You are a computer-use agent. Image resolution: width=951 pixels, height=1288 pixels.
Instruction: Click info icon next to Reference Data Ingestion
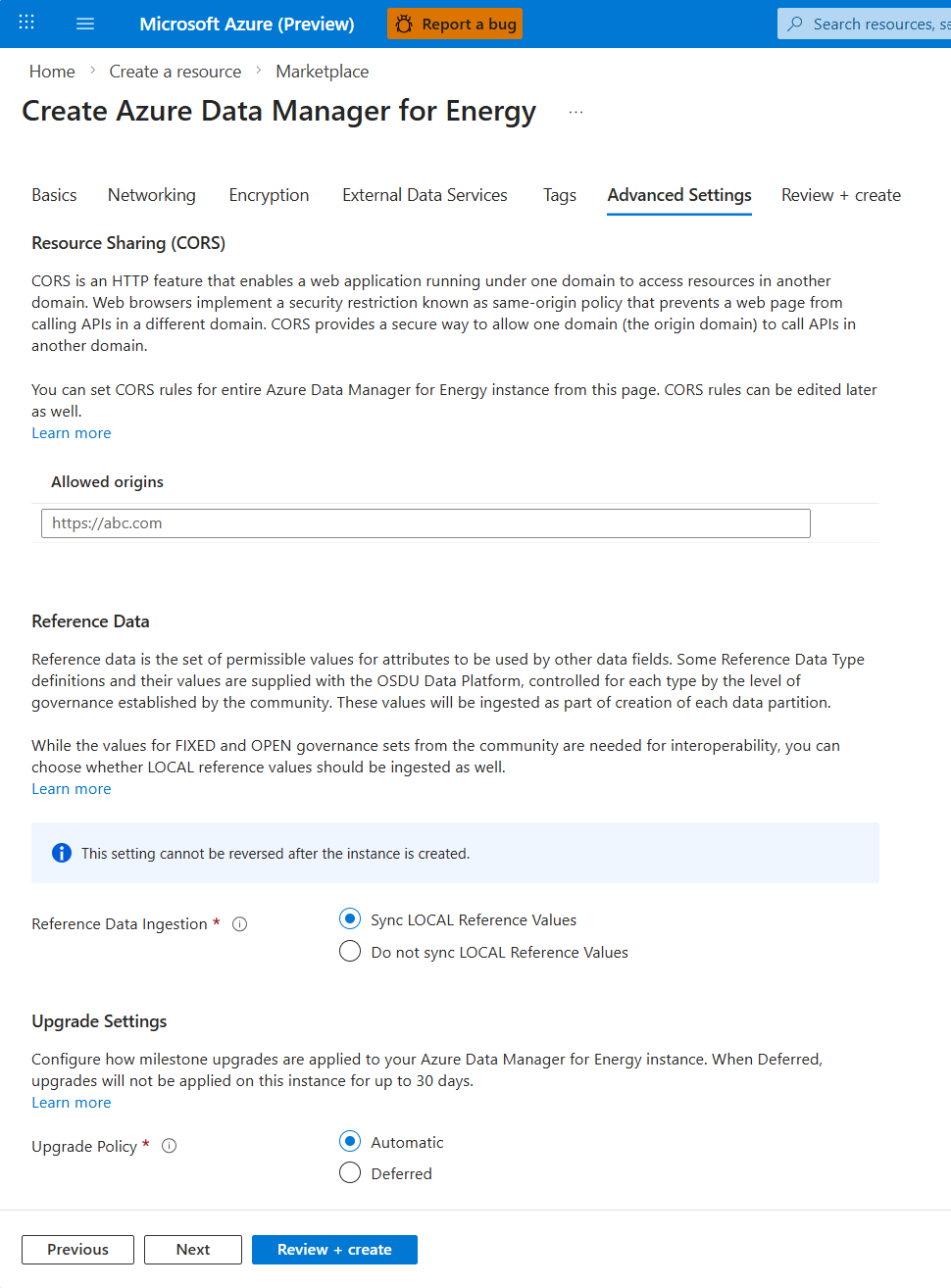239,923
